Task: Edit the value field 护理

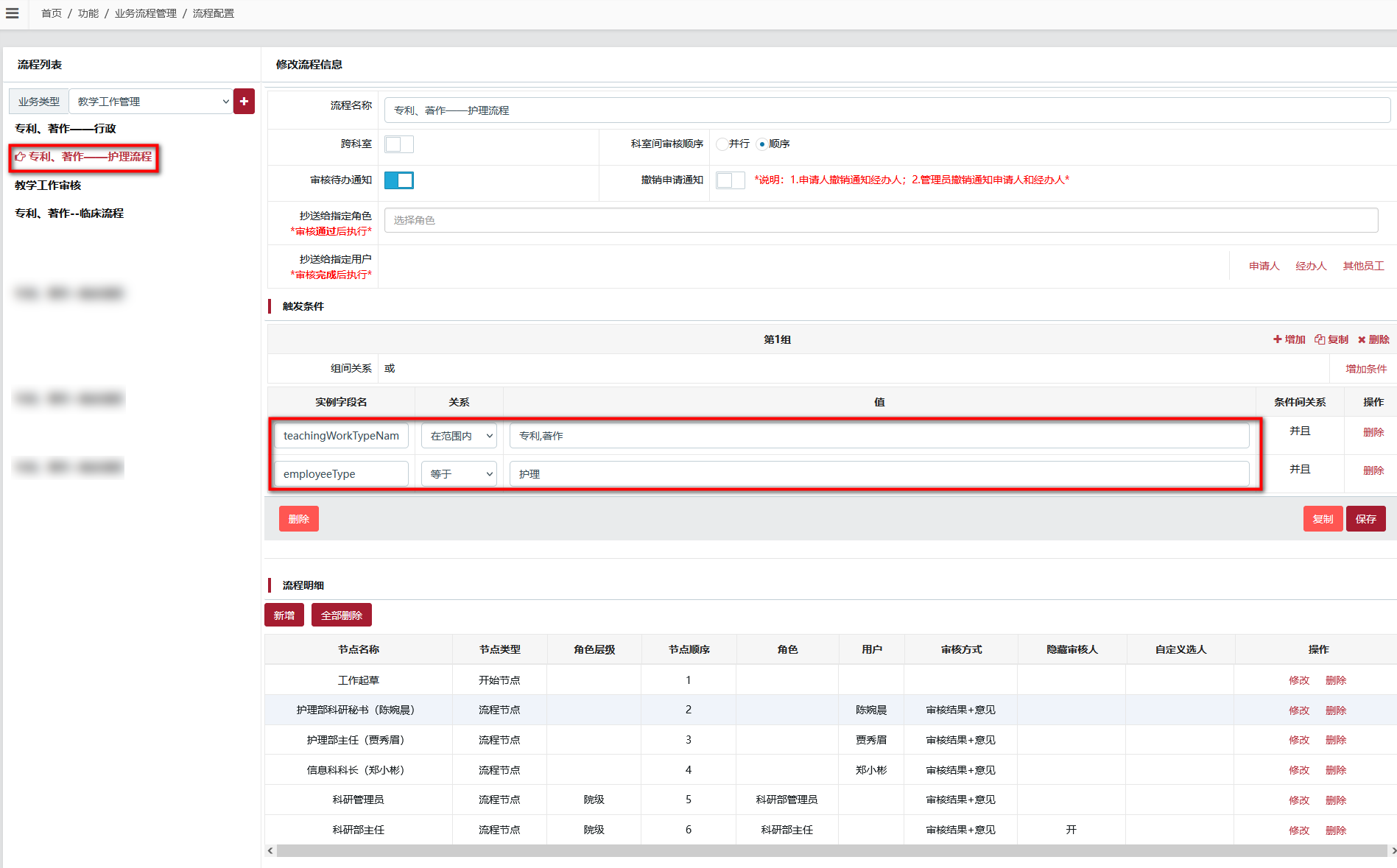Action: tap(879, 474)
